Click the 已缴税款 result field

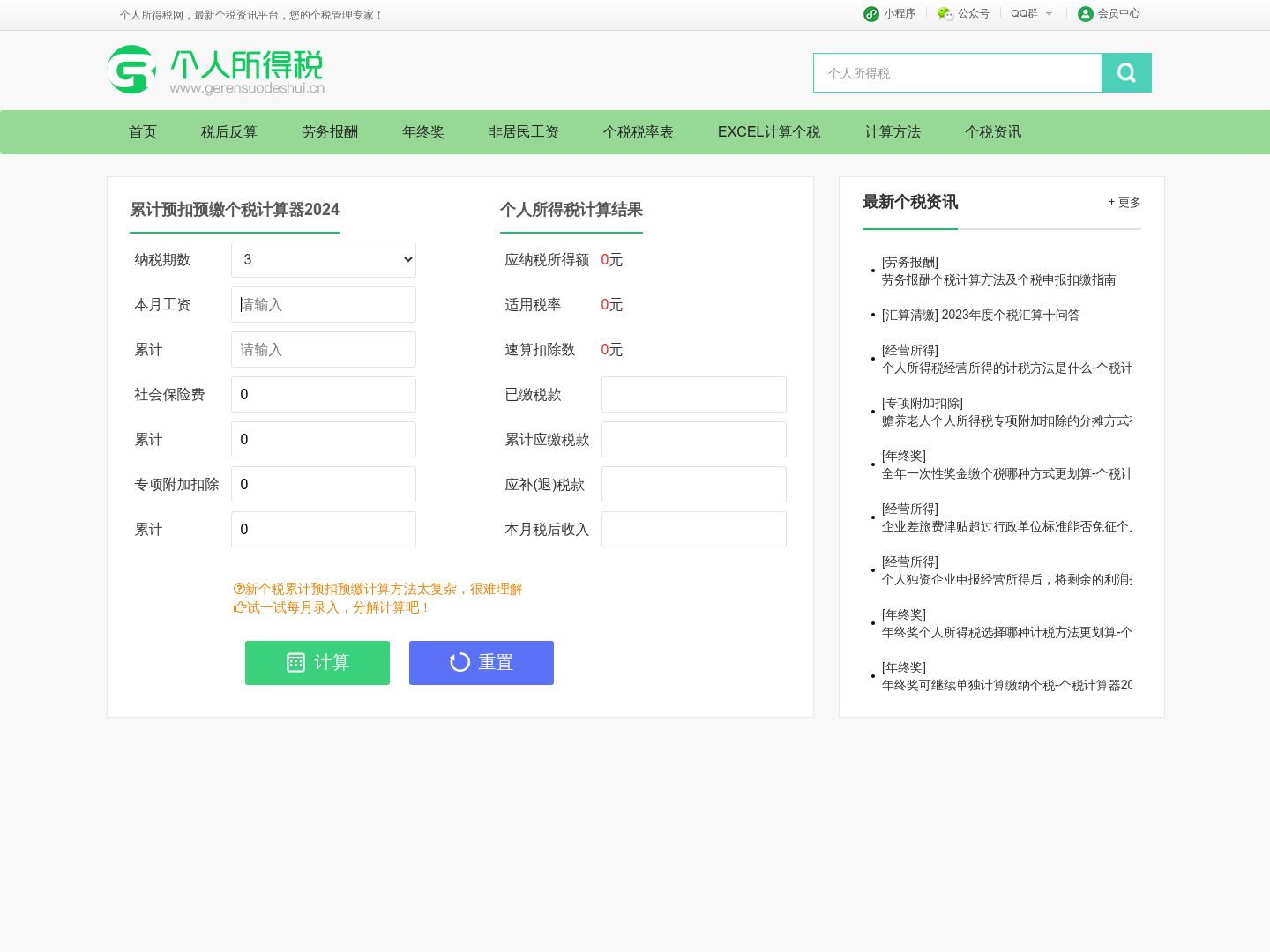point(694,395)
